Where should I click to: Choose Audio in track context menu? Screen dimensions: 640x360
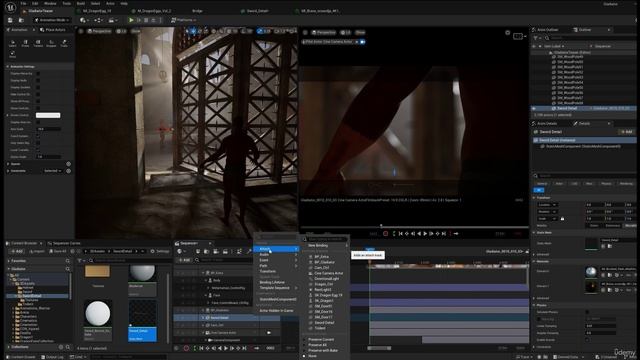coord(264,254)
